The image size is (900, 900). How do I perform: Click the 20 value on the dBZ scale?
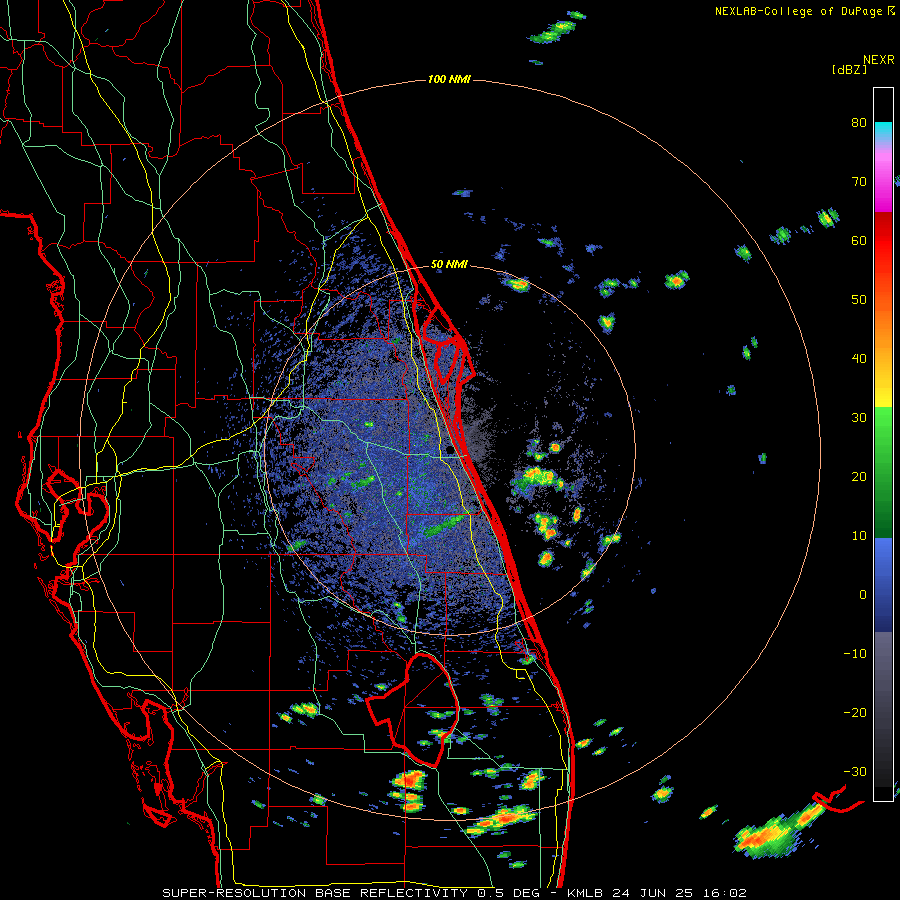[x=859, y=476]
